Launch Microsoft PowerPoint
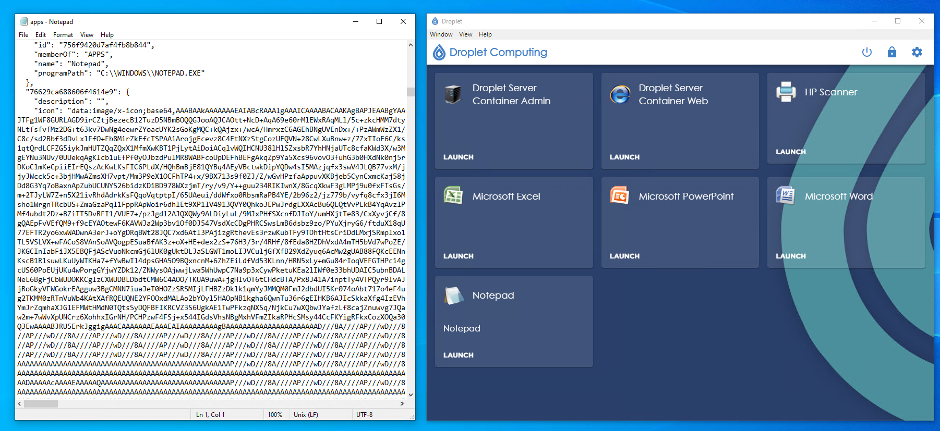 coord(624,256)
